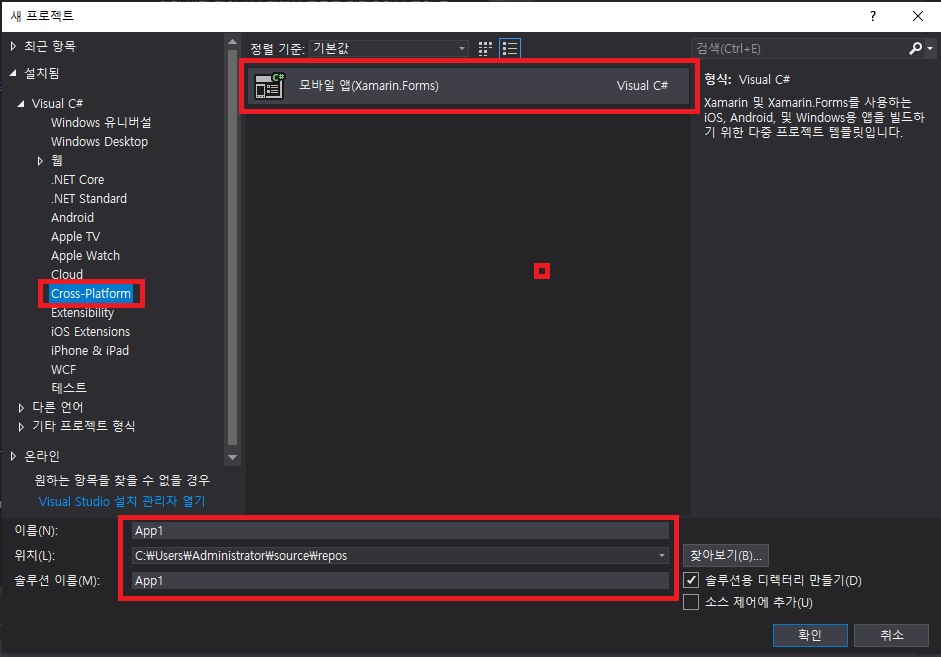
Task: Select 테스트 category
Action: pyautogui.click(x=68, y=388)
